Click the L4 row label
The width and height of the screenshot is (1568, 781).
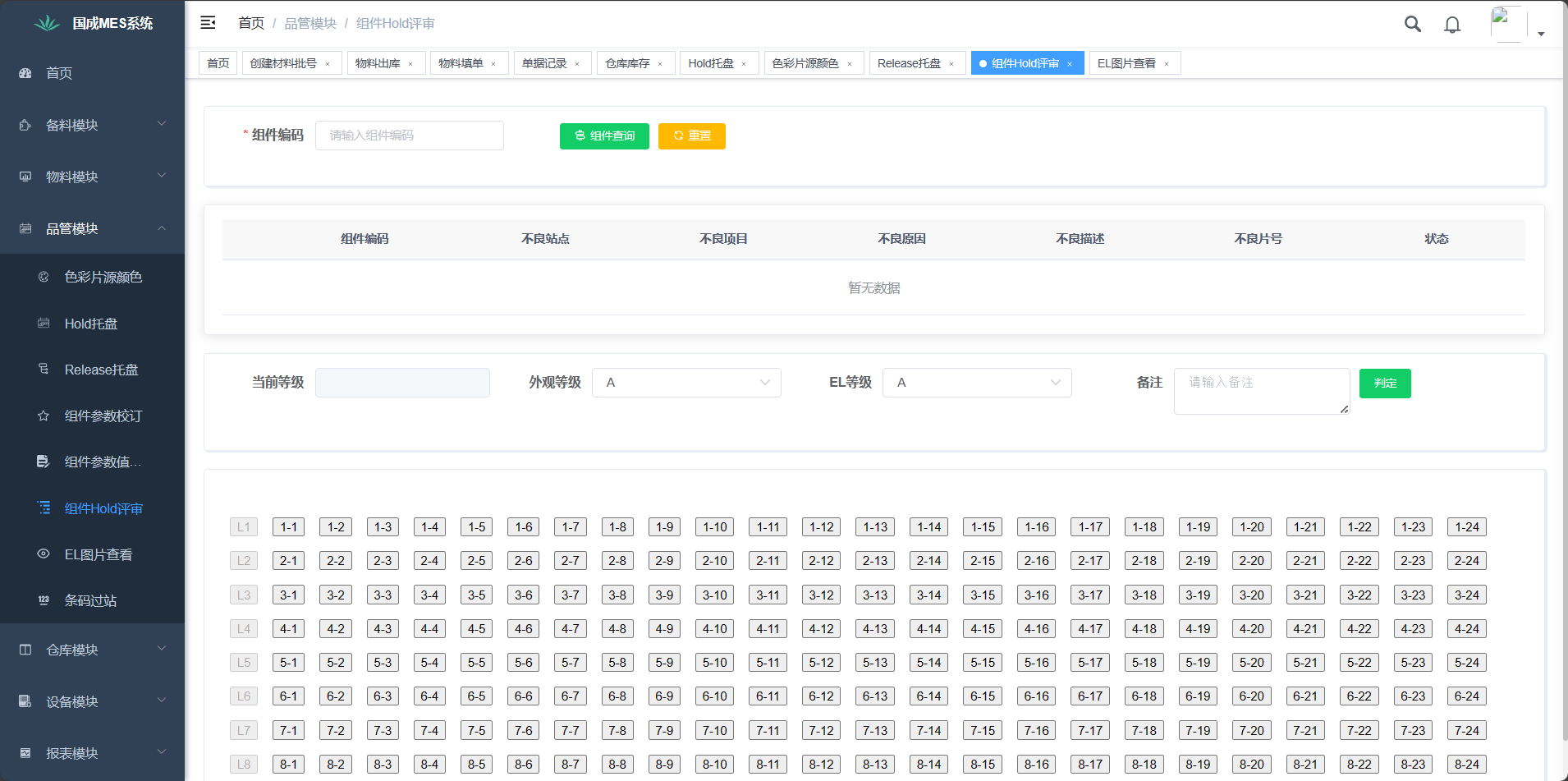tap(244, 629)
